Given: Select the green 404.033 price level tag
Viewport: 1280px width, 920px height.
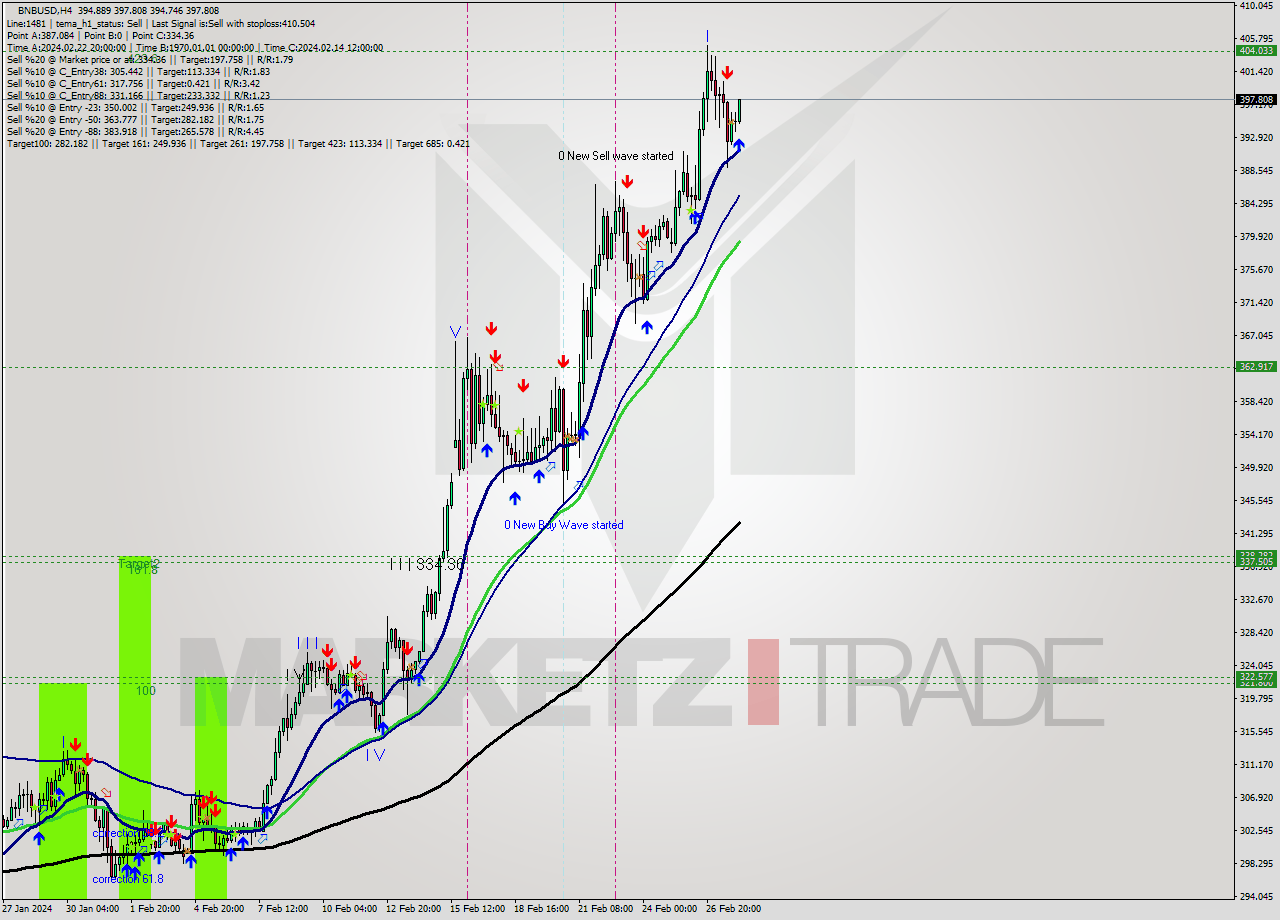Looking at the screenshot, I should 1256,50.
